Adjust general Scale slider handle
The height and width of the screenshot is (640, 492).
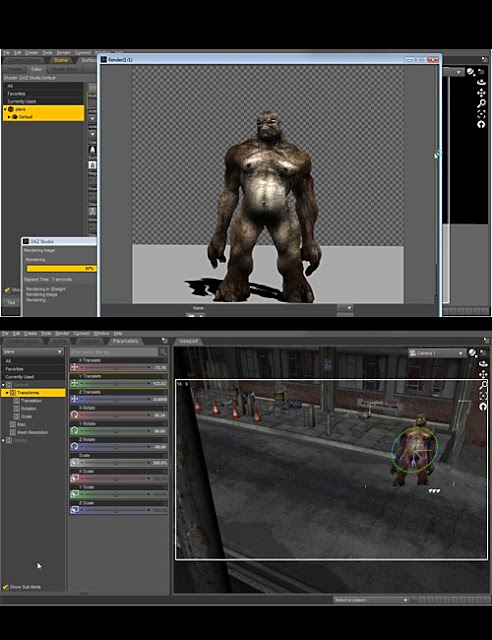[116, 462]
